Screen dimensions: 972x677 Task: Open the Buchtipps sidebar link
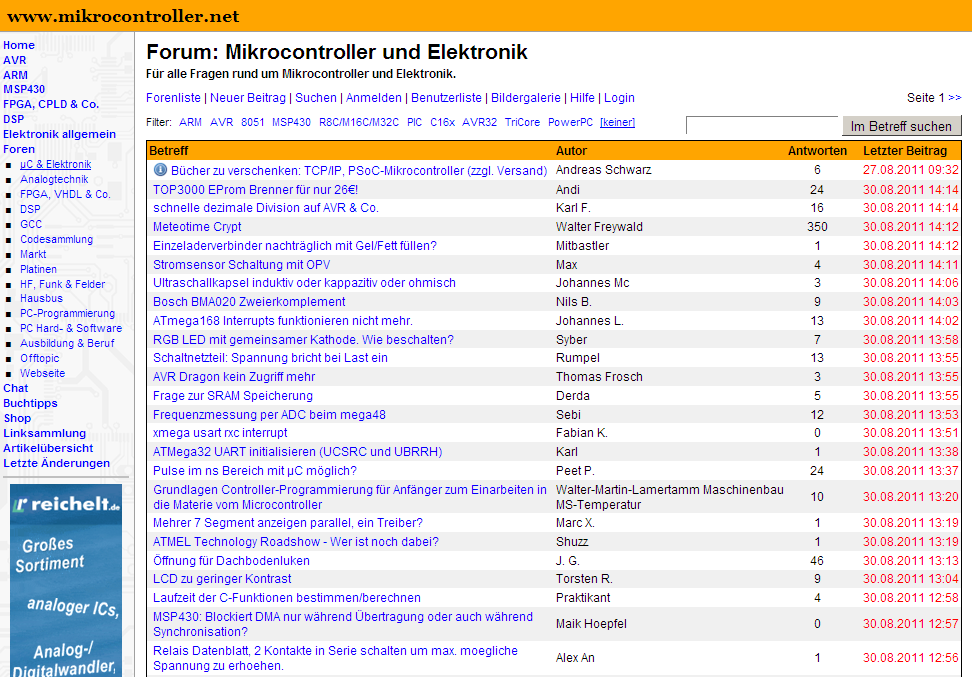[x=30, y=403]
